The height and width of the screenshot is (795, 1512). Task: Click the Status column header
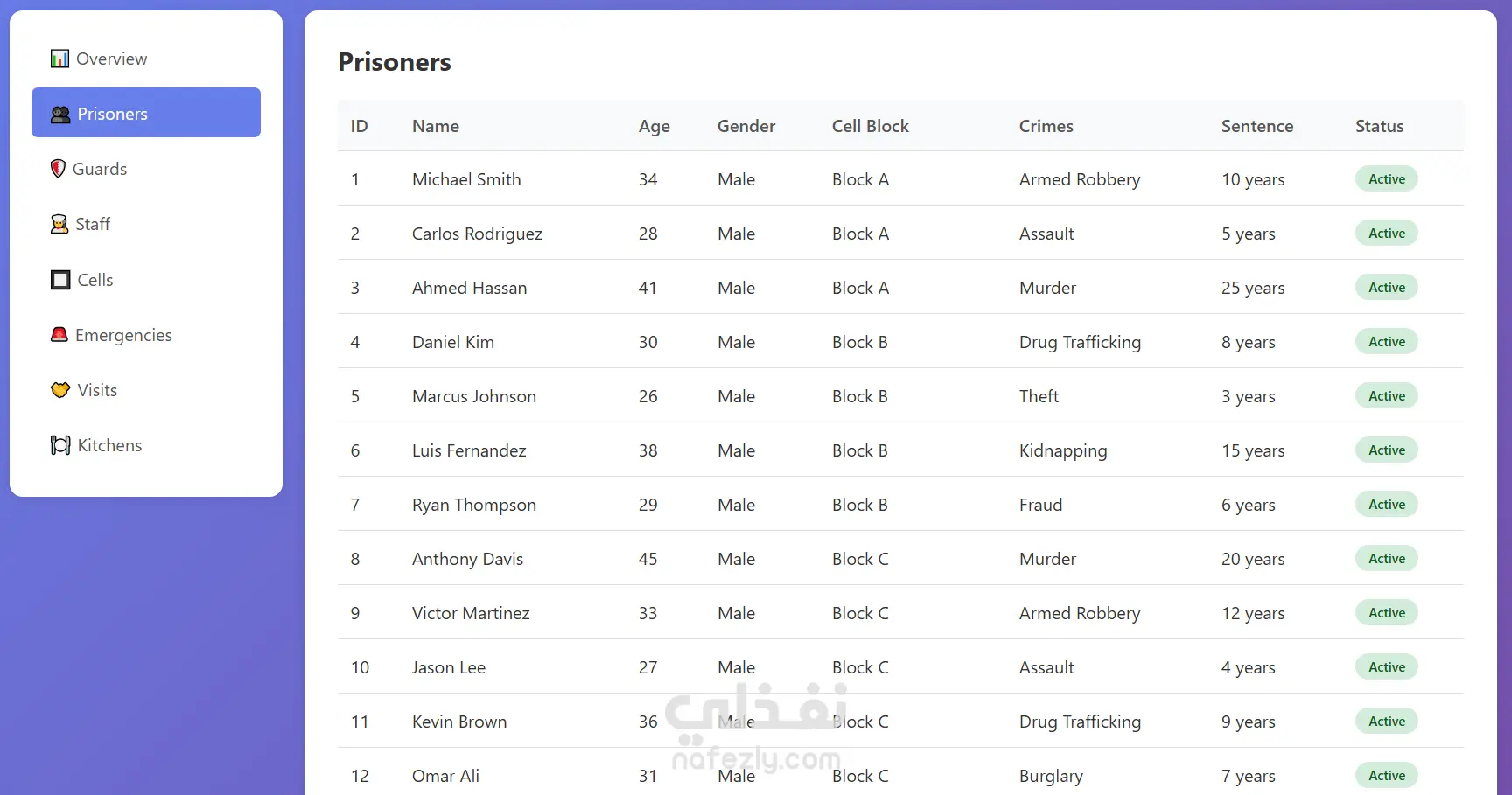click(1380, 126)
